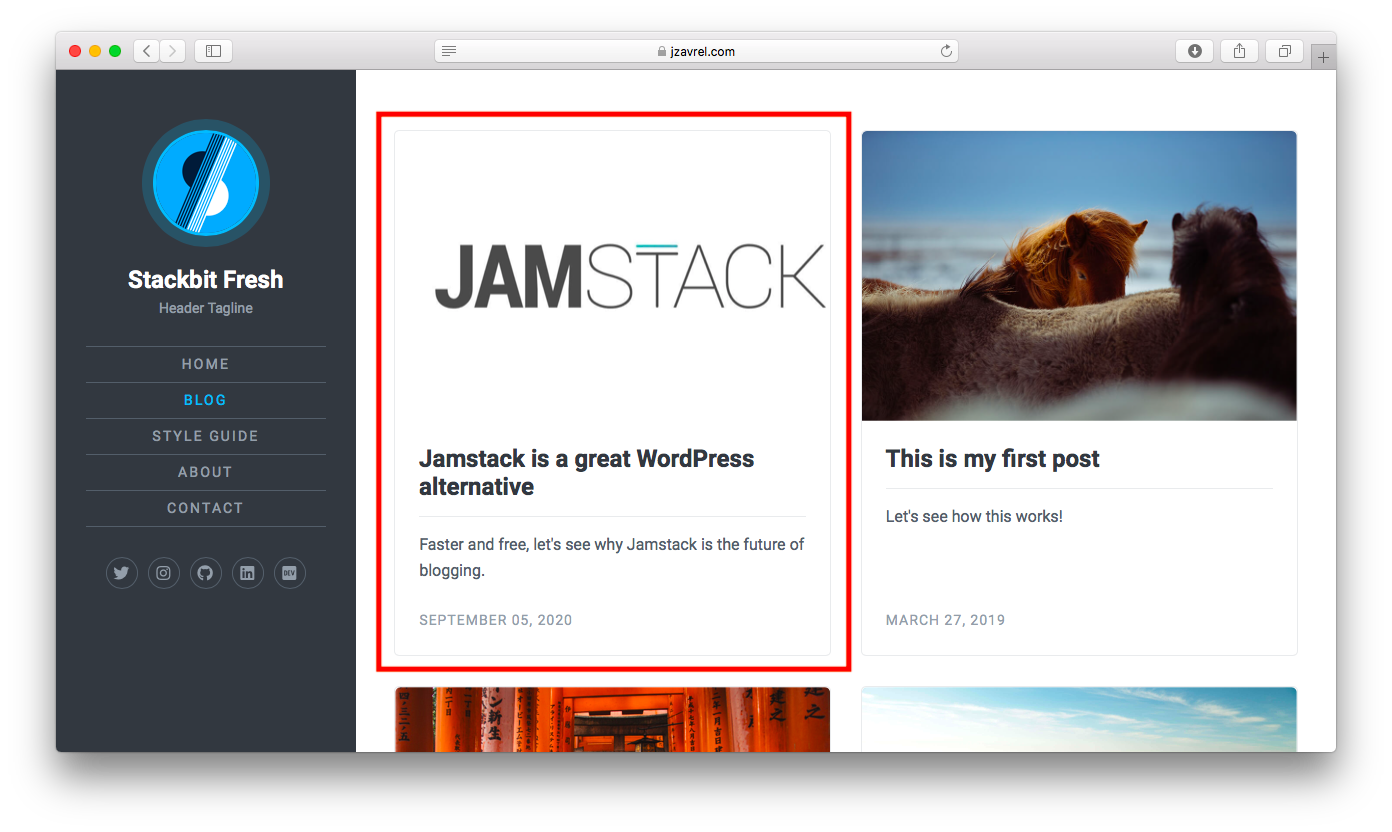Click the 'MARCH 27, 2019' date
This screenshot has height=832, width=1392.
946,620
